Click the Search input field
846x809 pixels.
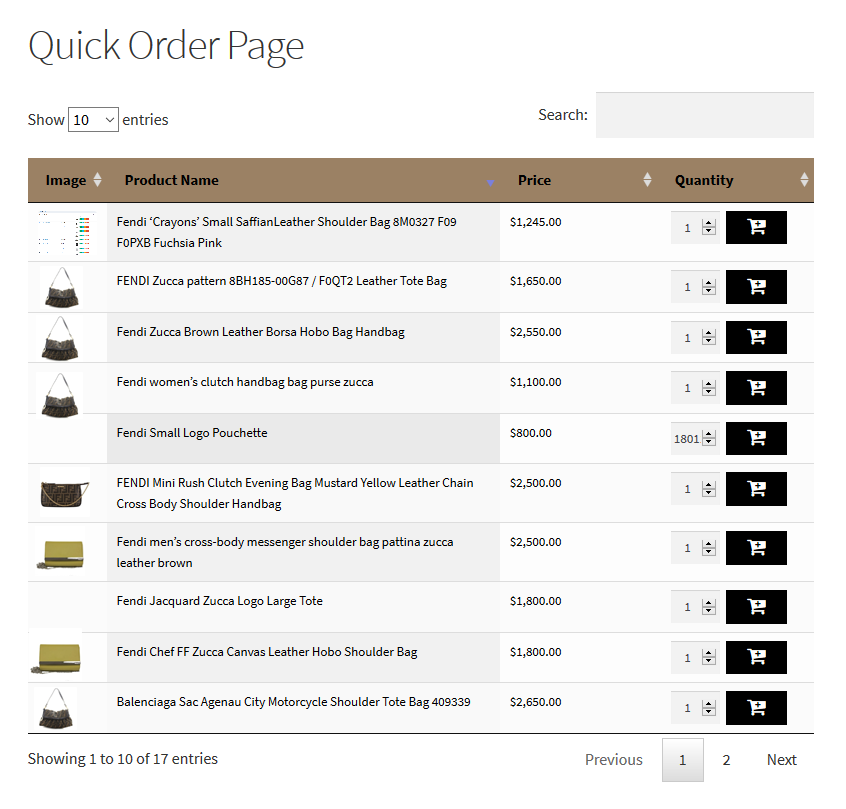pyautogui.click(x=705, y=115)
